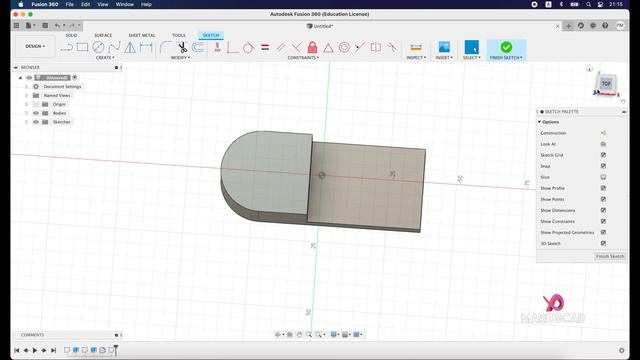This screenshot has width=640, height=360.
Task: Open the DESIGN workspace dropdown
Action: point(35,46)
